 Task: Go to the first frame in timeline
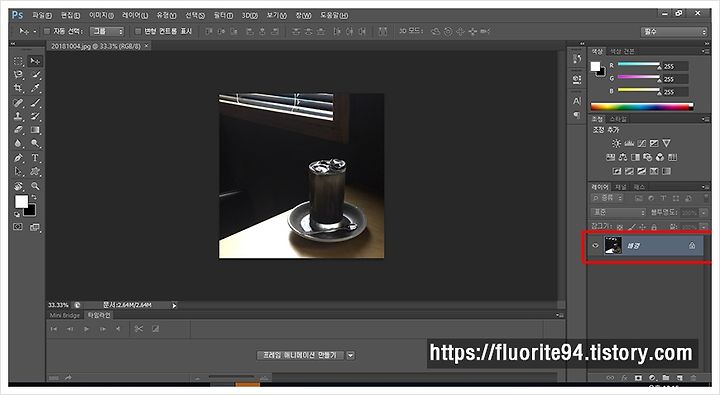[x=54, y=329]
